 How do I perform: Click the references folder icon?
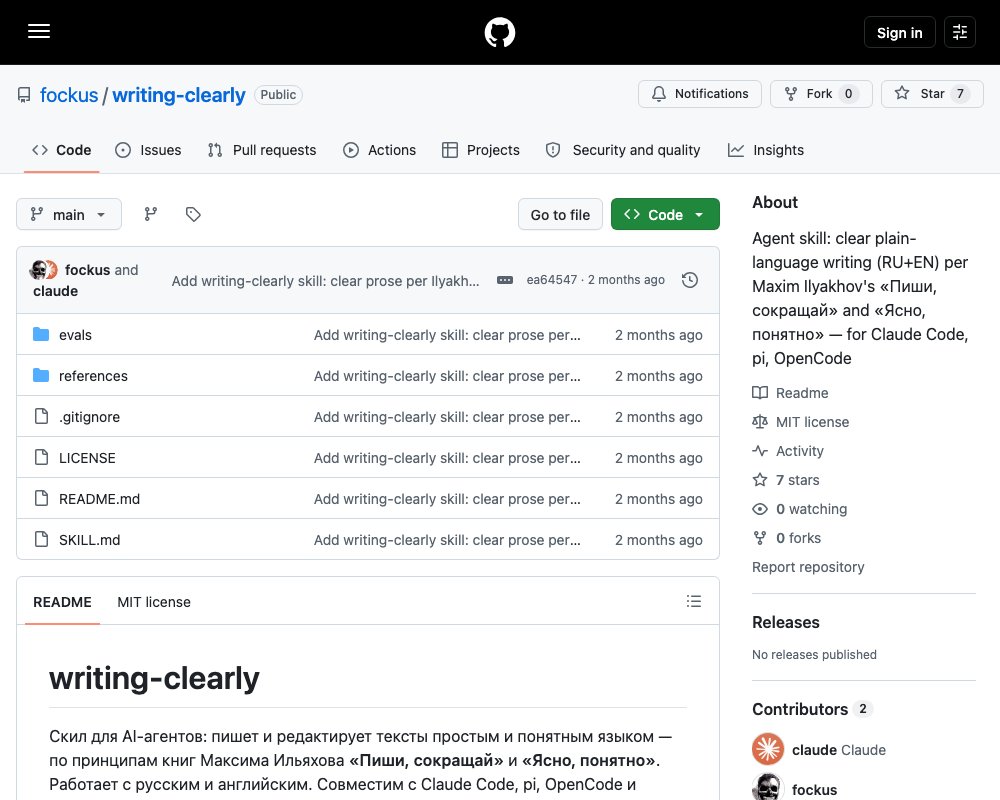click(41, 375)
